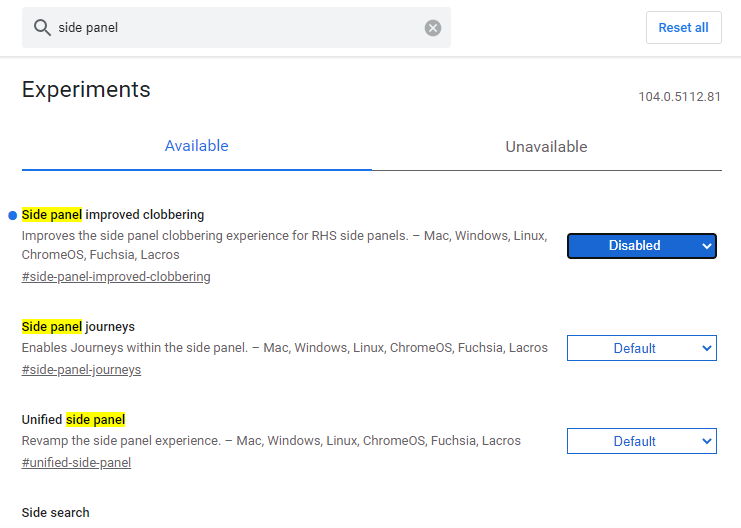Clear the search field with the X icon

[x=432, y=28]
